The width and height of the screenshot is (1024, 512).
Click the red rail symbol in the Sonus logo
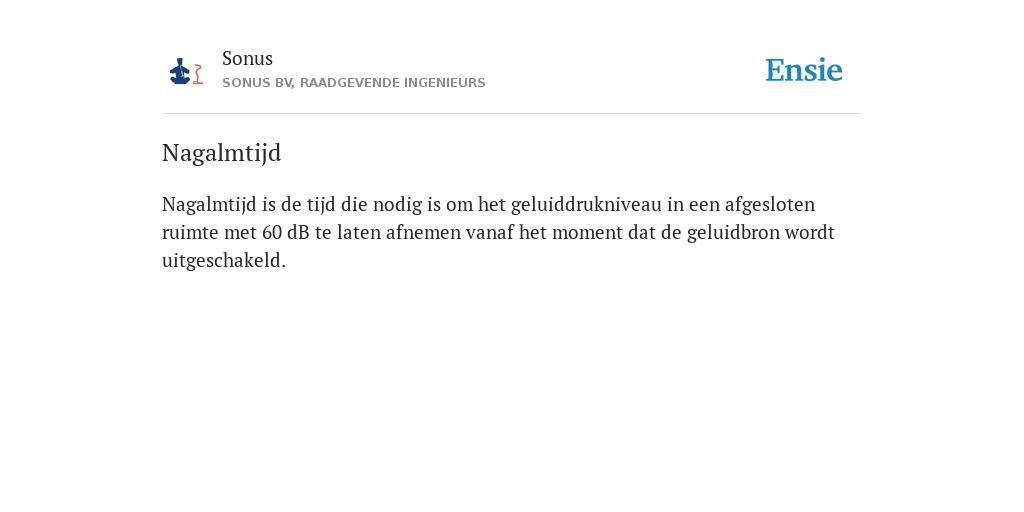pos(198,74)
